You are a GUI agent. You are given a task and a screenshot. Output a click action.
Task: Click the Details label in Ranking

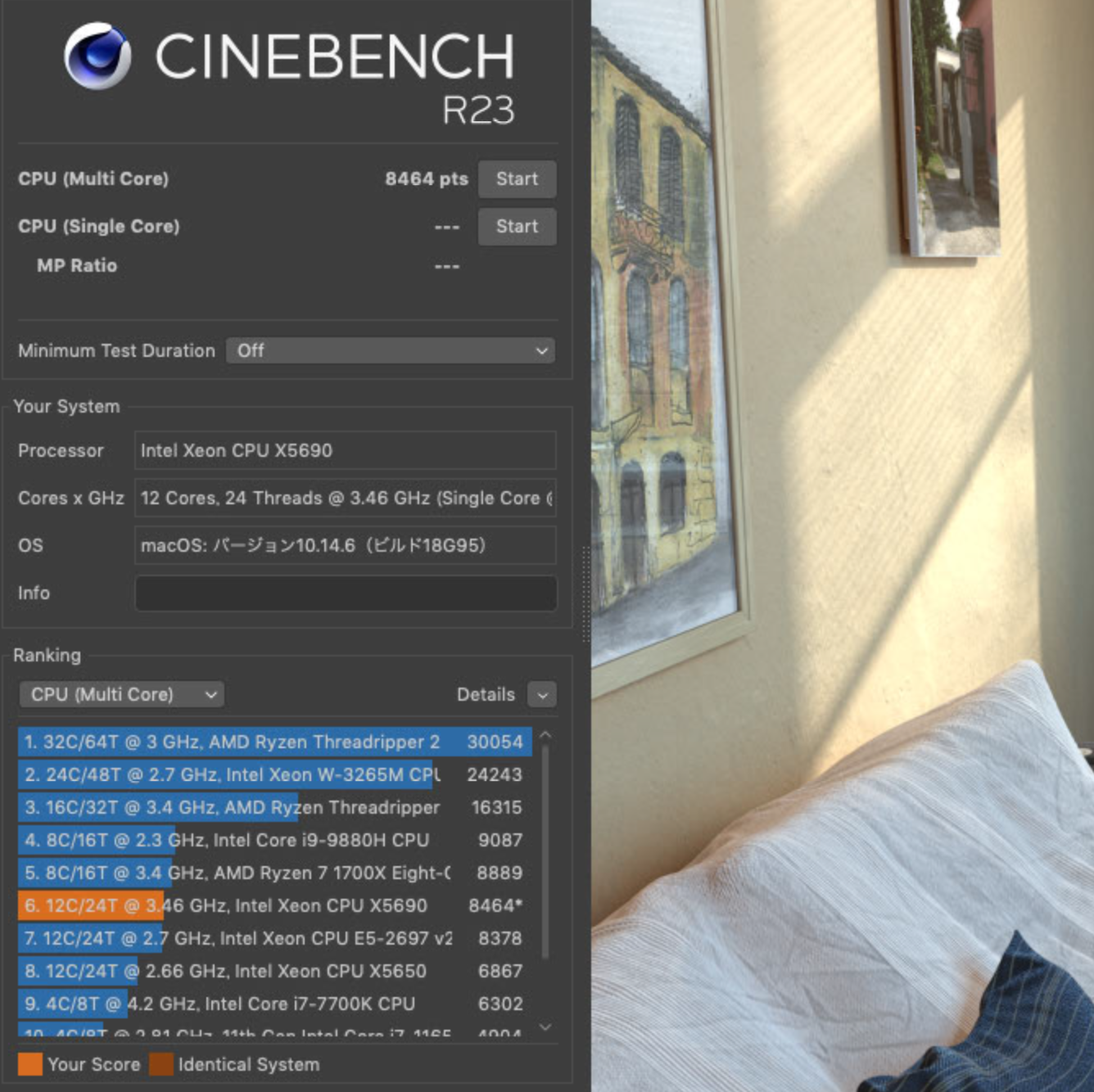pos(486,694)
